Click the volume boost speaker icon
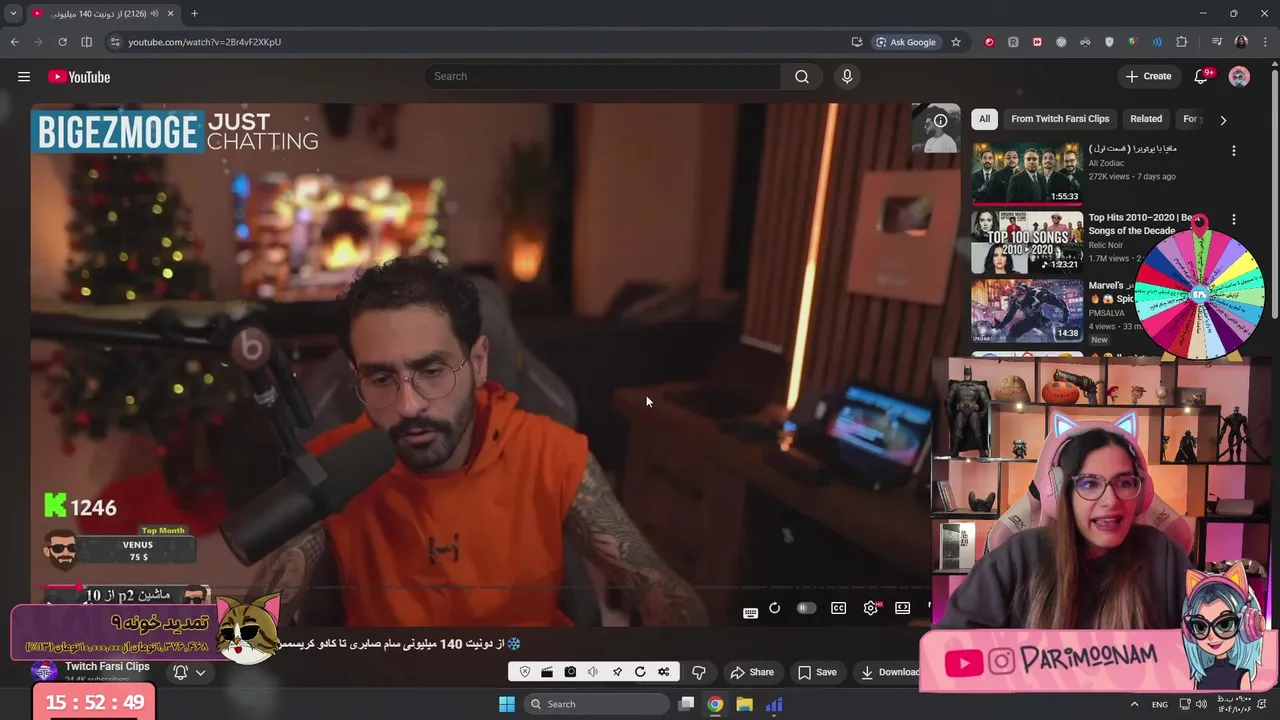 [593, 672]
